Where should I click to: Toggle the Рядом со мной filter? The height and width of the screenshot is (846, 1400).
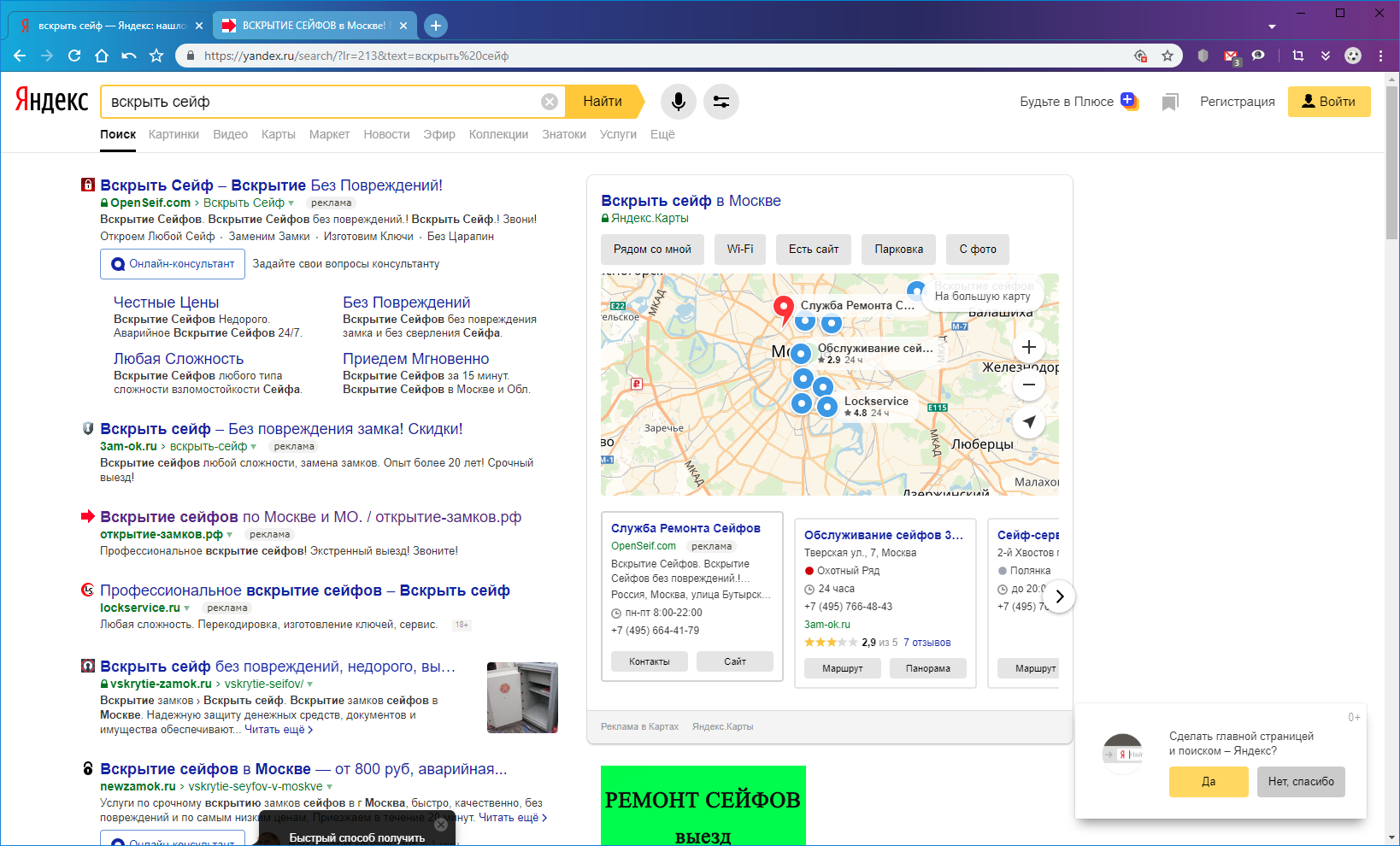pyautogui.click(x=652, y=250)
